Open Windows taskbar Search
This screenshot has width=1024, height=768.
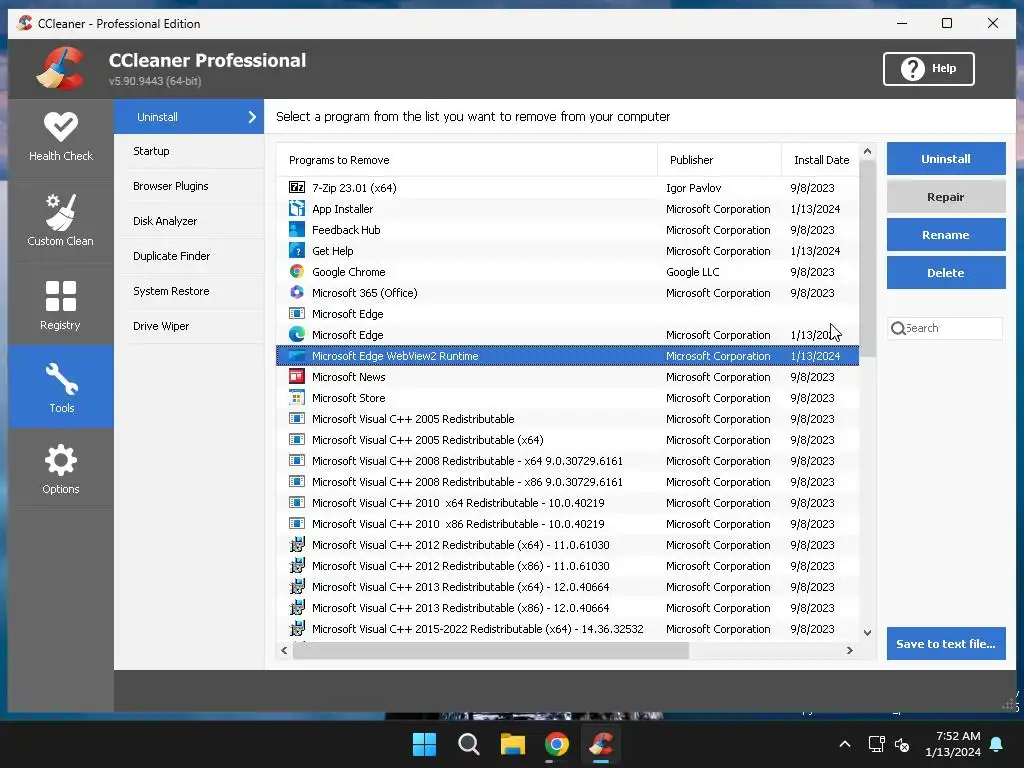point(468,744)
